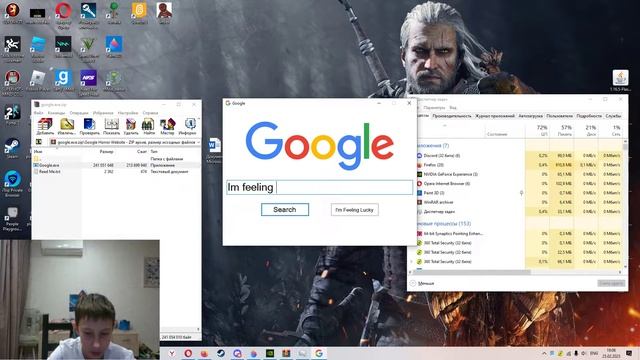
Task: Click the Task Manager horizontal scrollbar
Action: [473, 272]
